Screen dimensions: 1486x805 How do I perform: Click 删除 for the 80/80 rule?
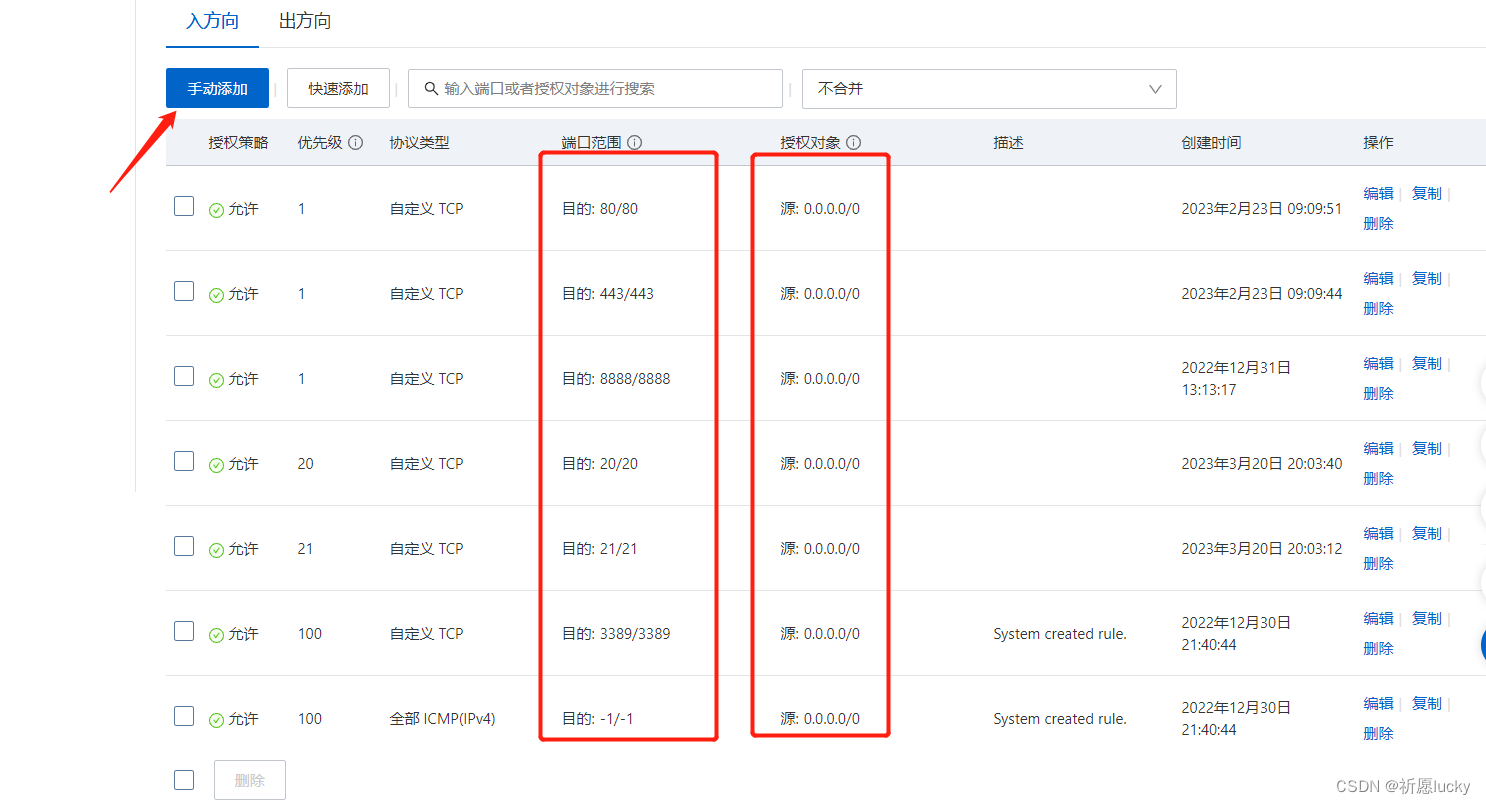(1378, 223)
